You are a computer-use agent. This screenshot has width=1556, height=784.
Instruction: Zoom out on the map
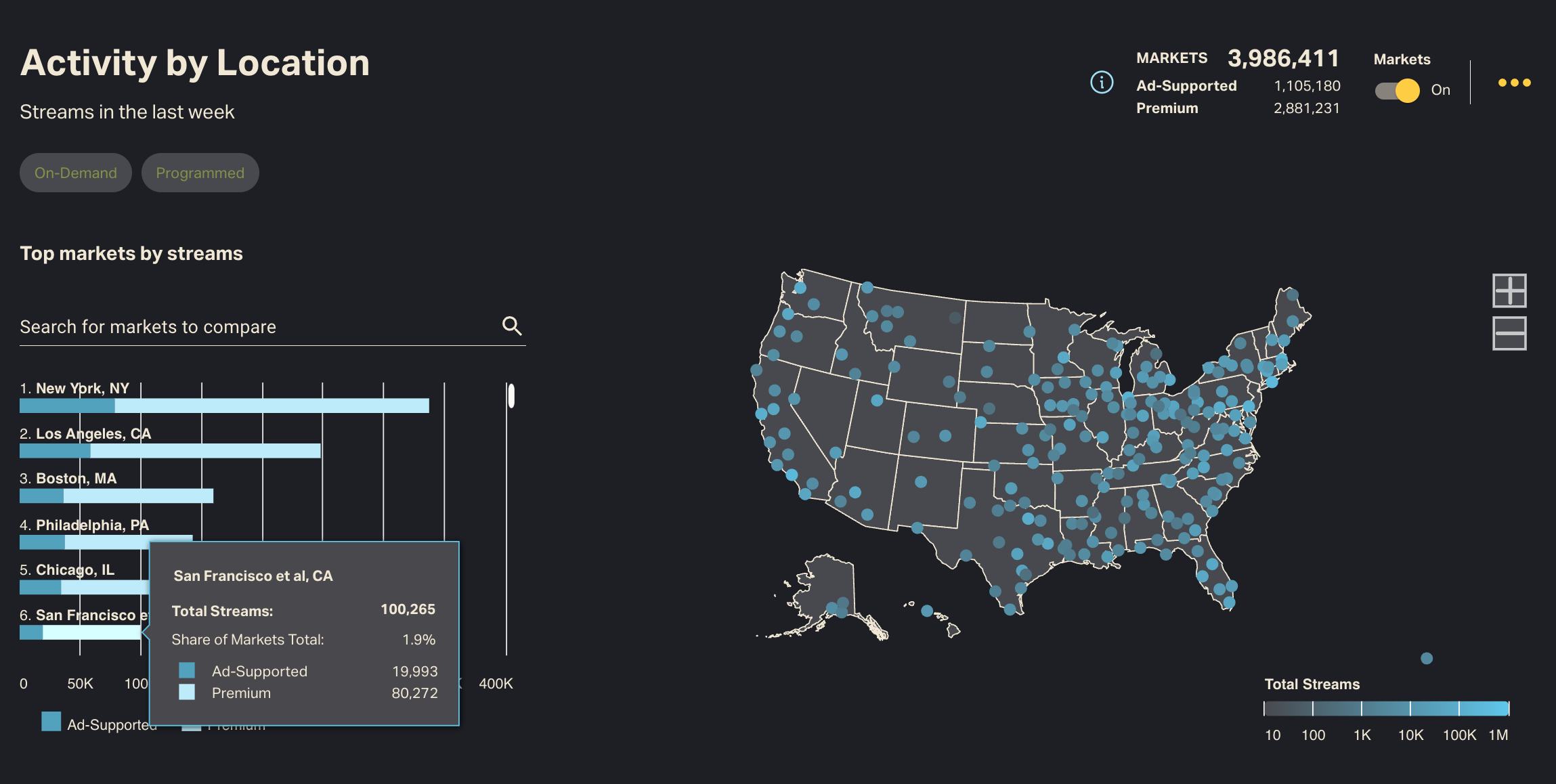tap(1509, 334)
